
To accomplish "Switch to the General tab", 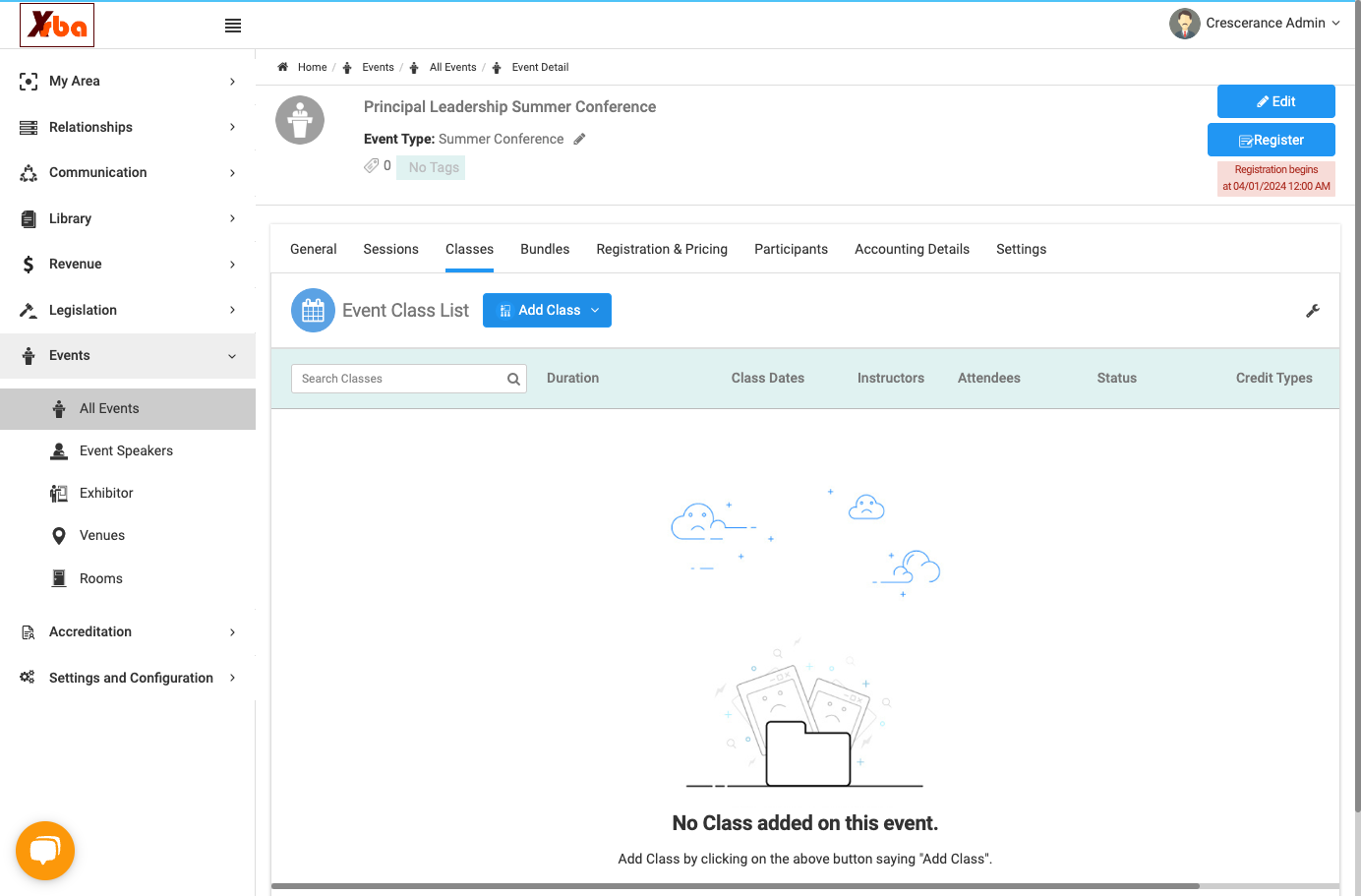I will (x=314, y=249).
